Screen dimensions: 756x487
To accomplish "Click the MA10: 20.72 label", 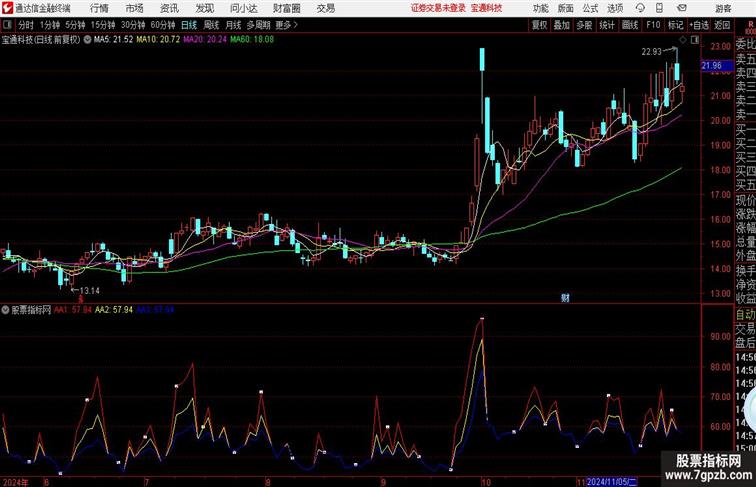I will (x=158, y=40).
